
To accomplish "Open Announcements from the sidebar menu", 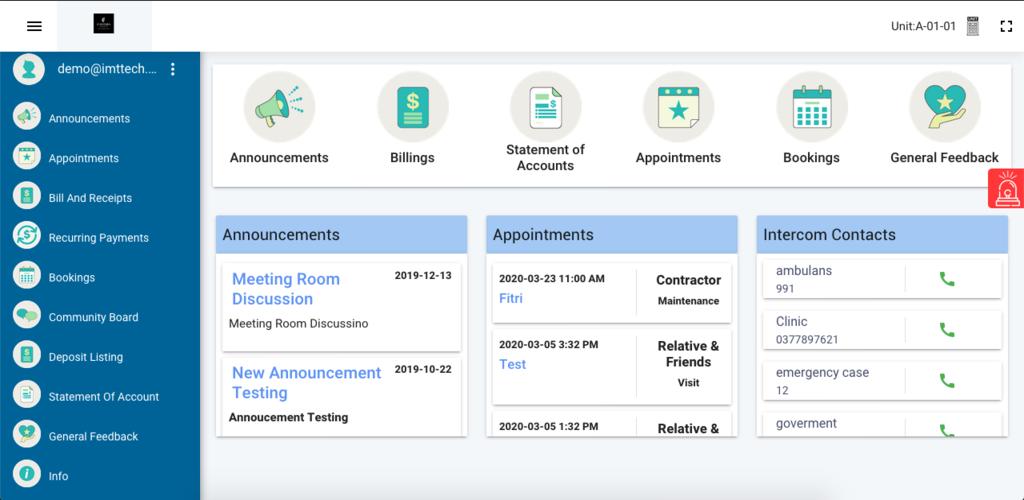I will [x=89, y=119].
